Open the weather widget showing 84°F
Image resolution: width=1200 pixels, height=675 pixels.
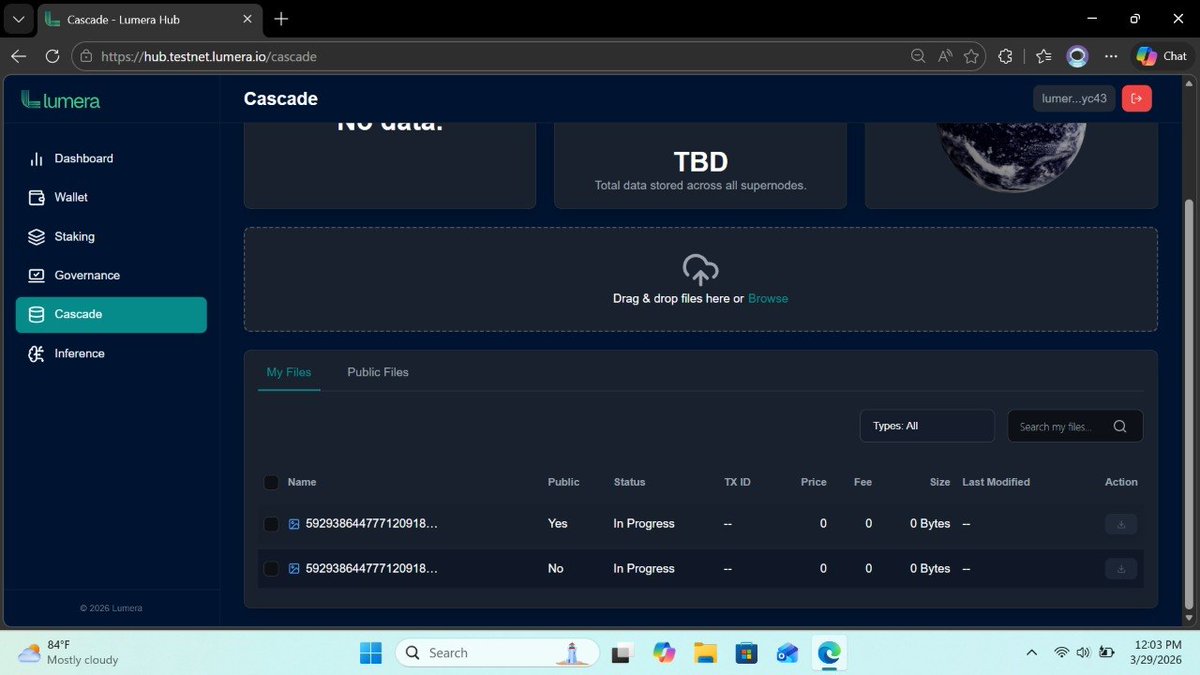coord(69,653)
